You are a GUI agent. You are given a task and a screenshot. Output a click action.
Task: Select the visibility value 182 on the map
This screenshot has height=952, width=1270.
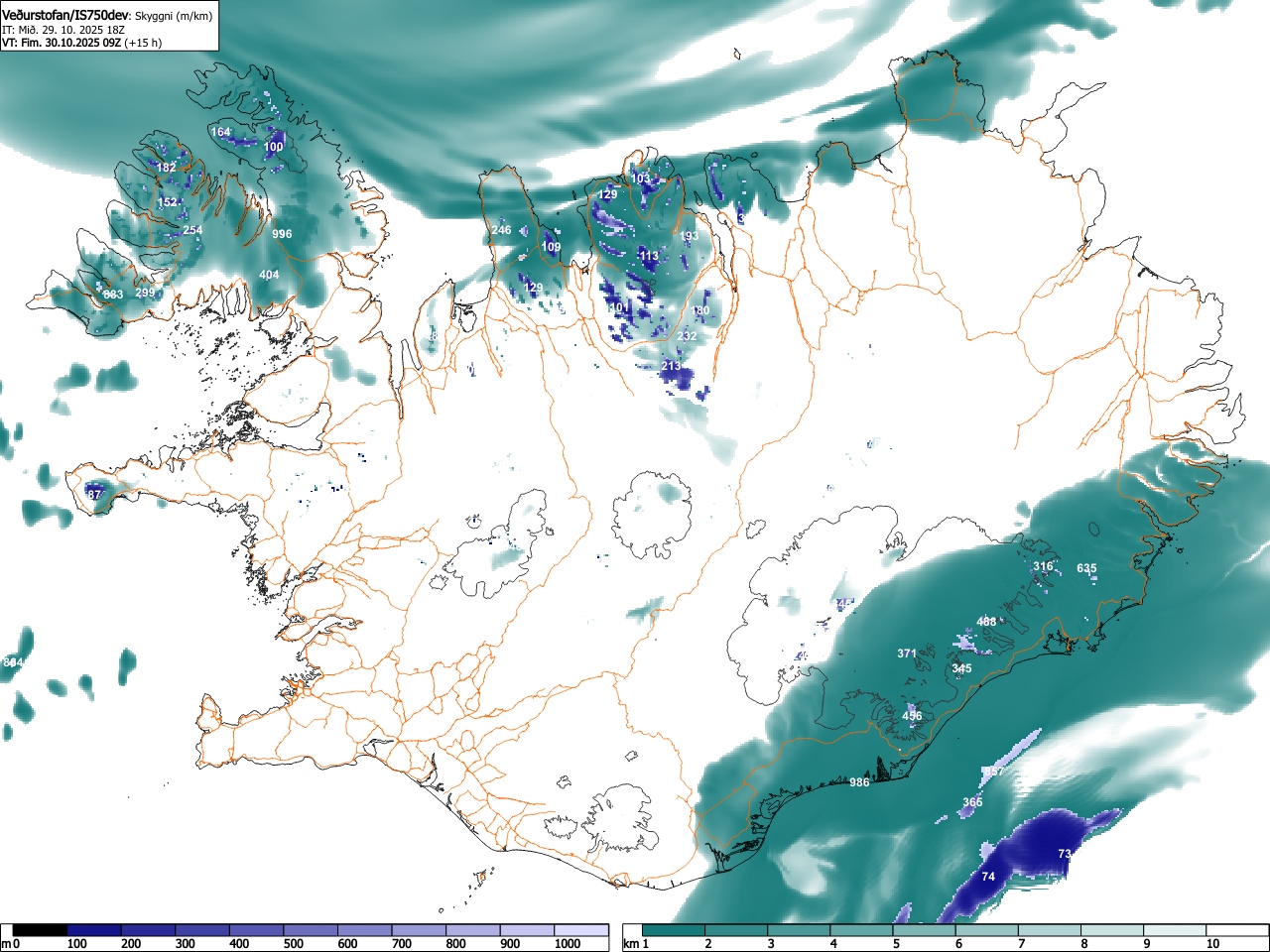[x=166, y=168]
